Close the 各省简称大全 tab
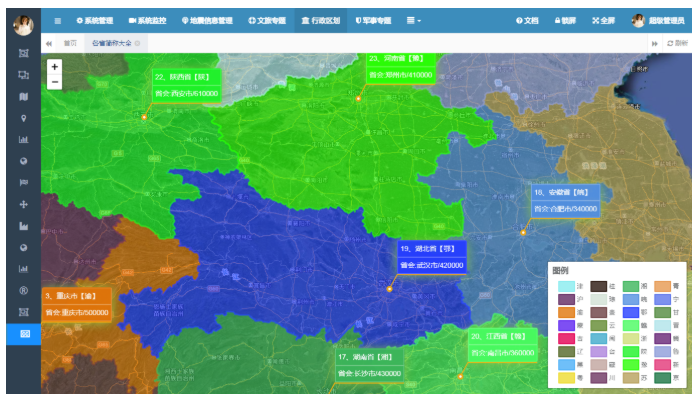The image size is (696, 398). click(138, 43)
